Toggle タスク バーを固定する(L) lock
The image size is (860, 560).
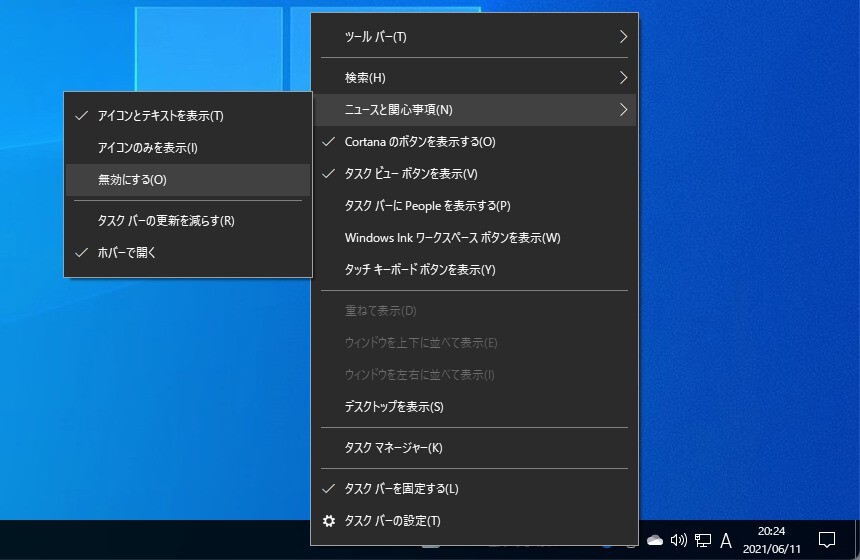pos(474,489)
